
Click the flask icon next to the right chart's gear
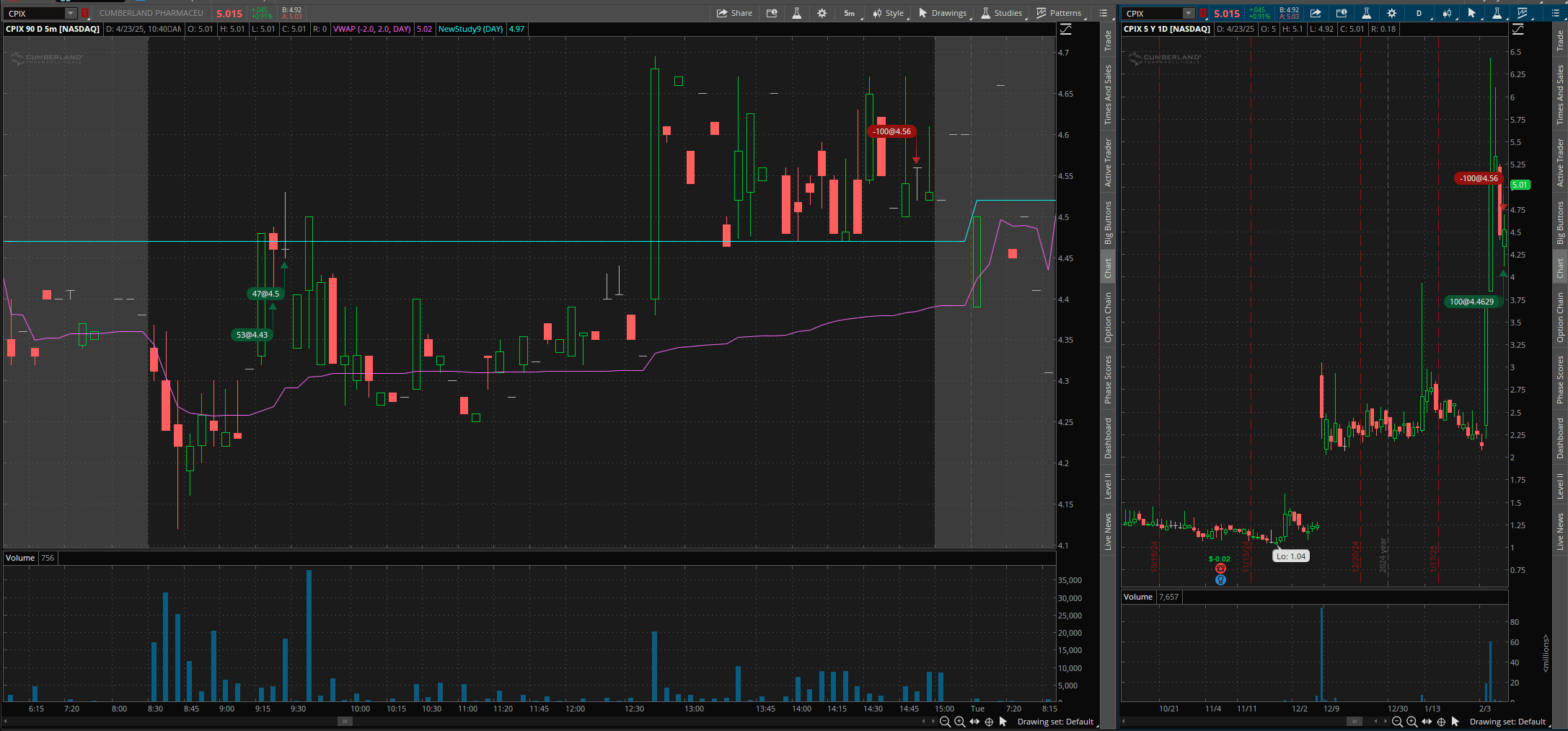pyautogui.click(x=1366, y=13)
